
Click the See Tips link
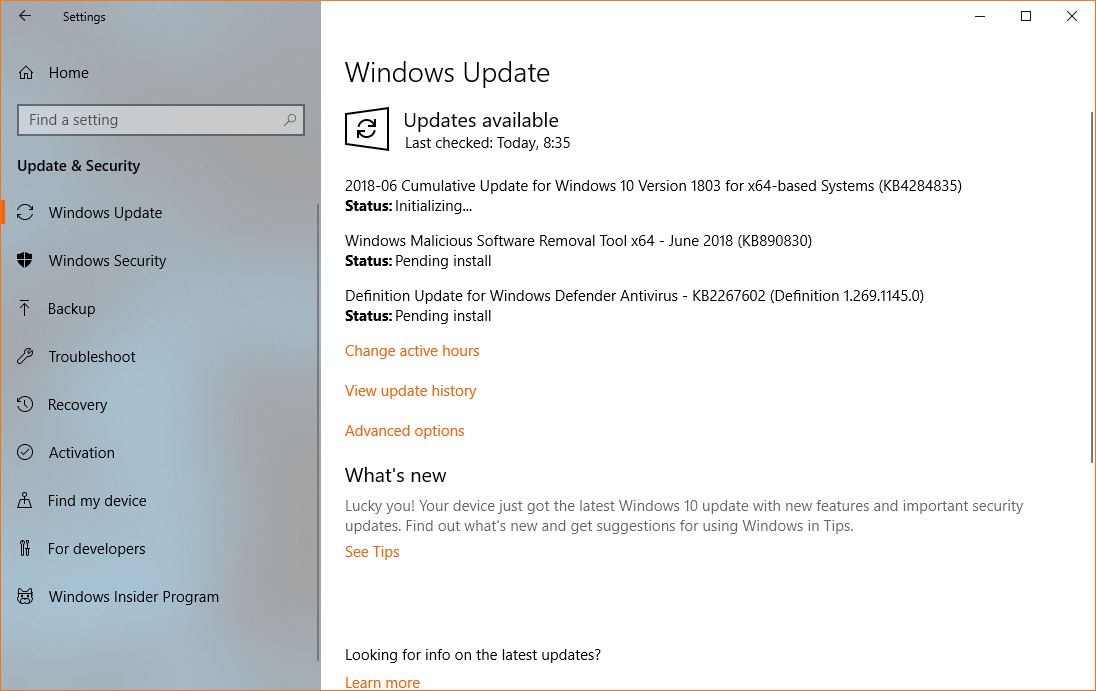click(372, 552)
